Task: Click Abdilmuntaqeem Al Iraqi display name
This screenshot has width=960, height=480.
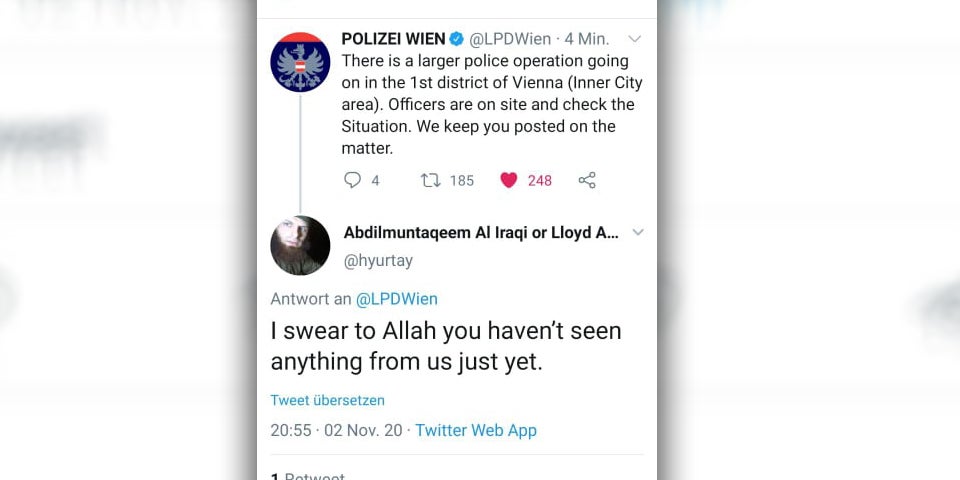Action: tap(481, 232)
